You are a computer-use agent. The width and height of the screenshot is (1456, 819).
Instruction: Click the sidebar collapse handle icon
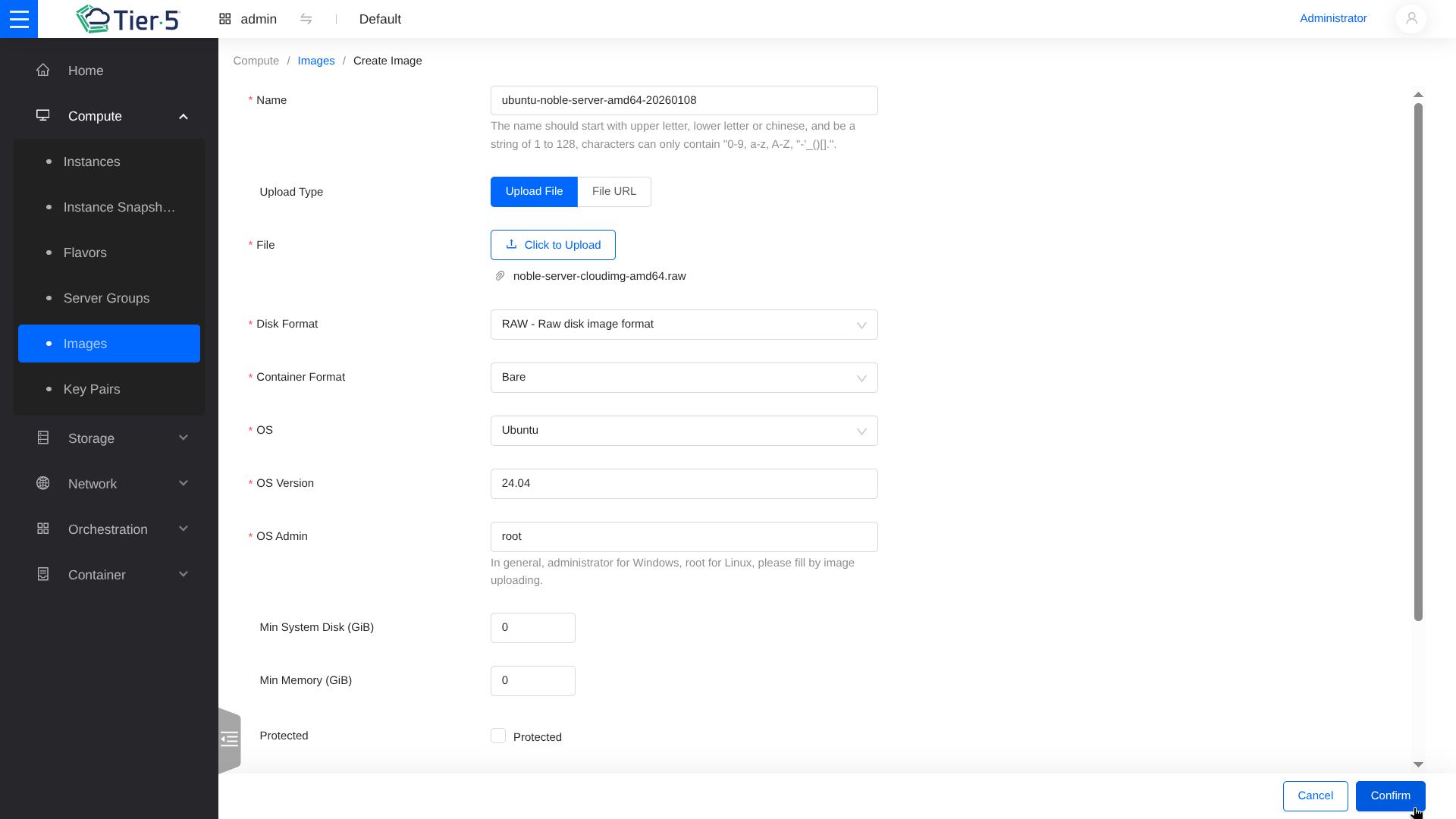[x=229, y=739]
